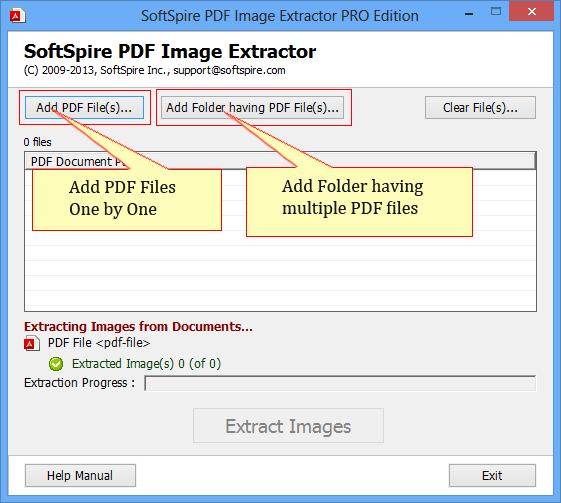
Task: Click the 0 files count label
Action: [38, 142]
